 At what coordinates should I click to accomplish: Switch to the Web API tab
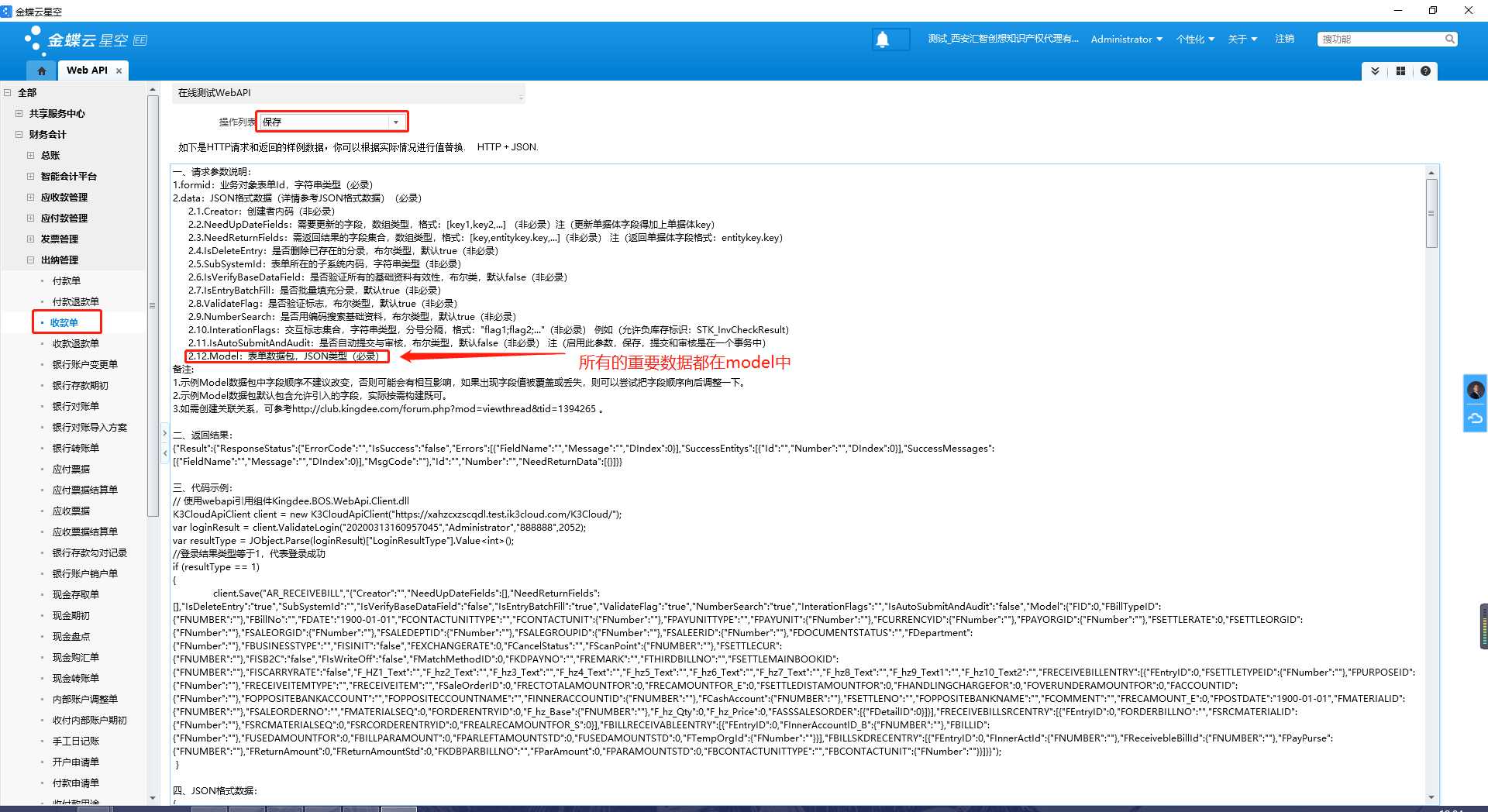point(87,71)
